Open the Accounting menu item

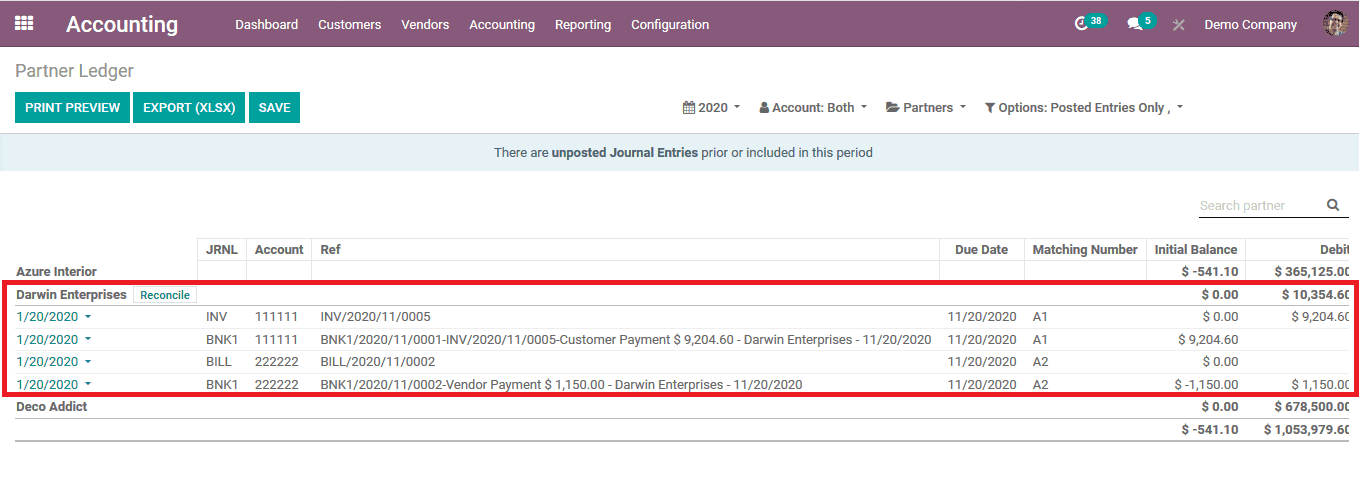502,24
